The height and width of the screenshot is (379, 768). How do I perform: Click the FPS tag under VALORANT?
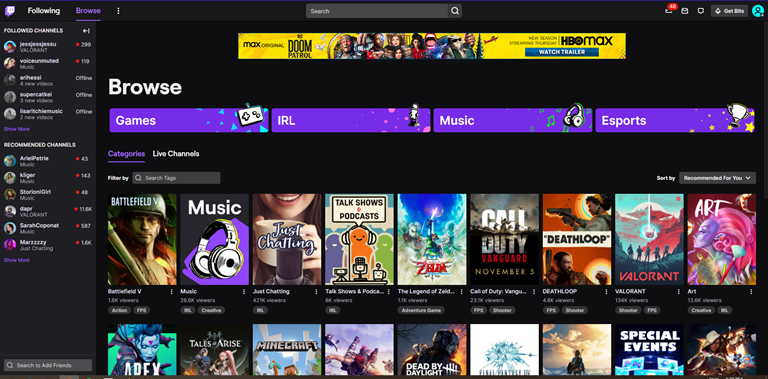[x=652, y=310]
